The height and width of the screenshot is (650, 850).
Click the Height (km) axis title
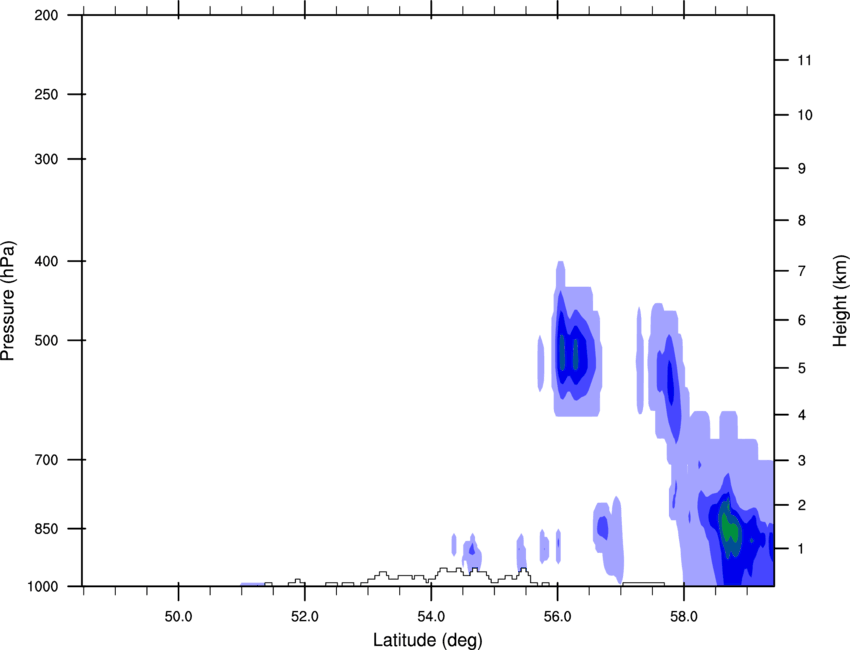(x=840, y=300)
